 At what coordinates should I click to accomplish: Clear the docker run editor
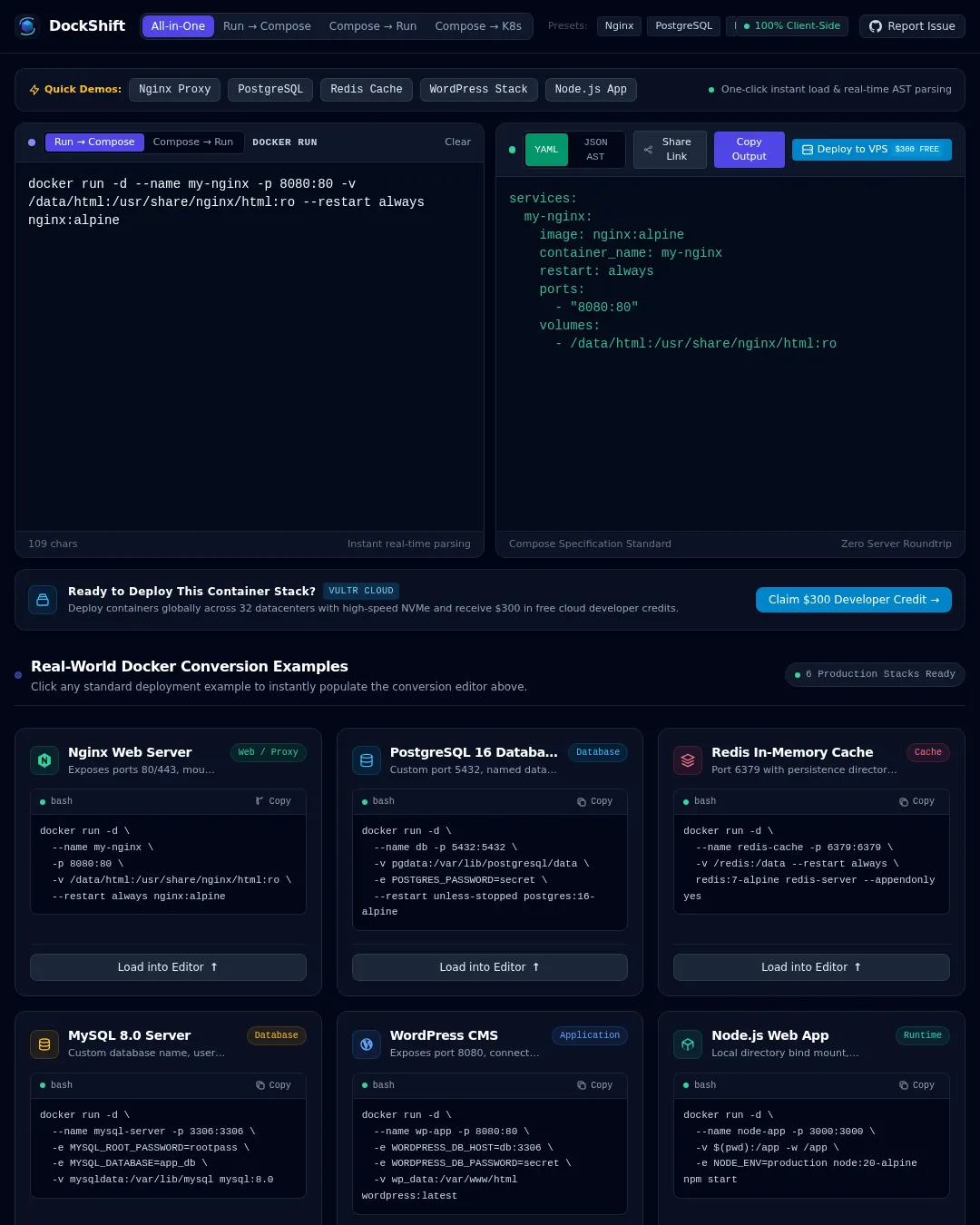(x=457, y=142)
